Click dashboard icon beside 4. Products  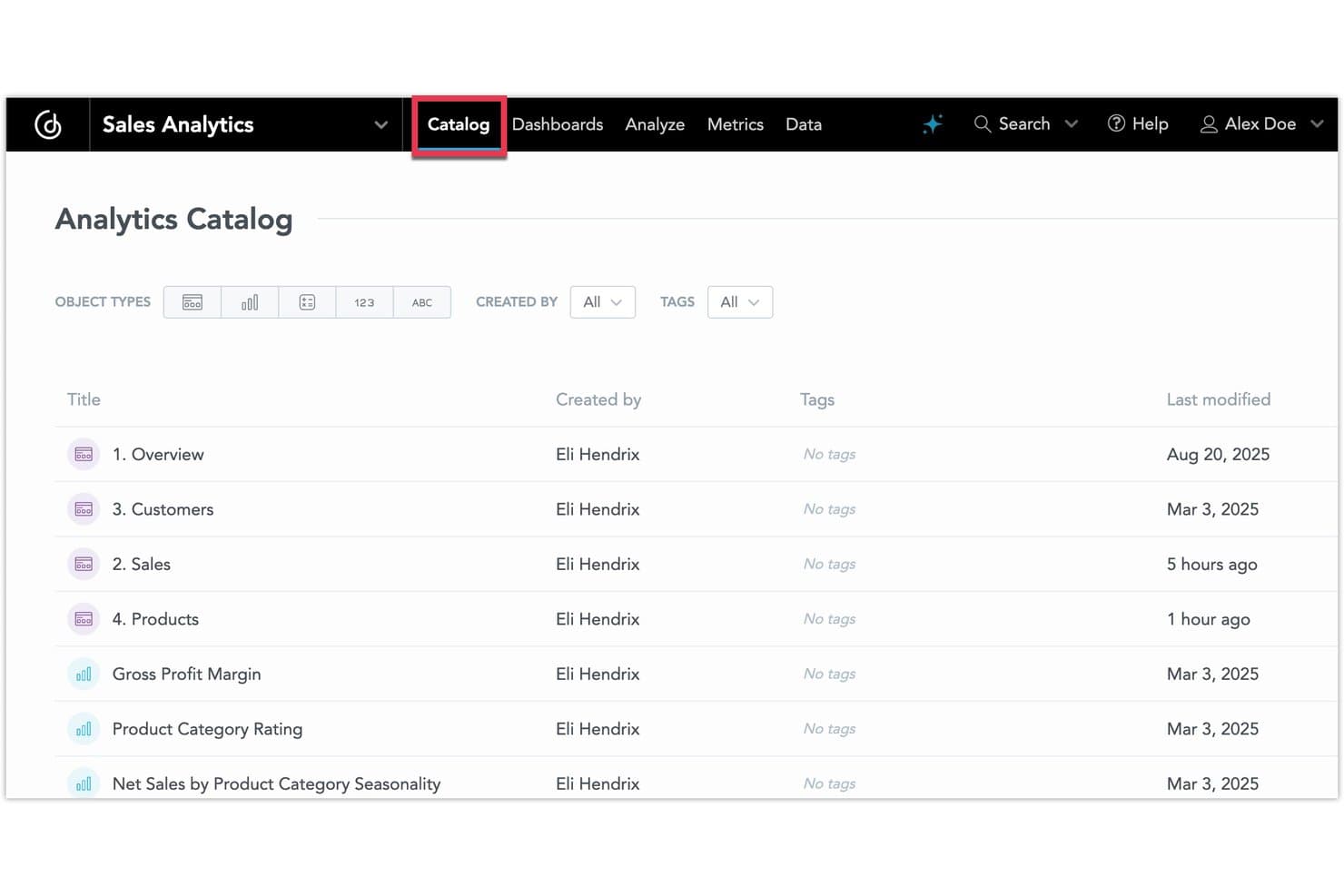(x=84, y=619)
